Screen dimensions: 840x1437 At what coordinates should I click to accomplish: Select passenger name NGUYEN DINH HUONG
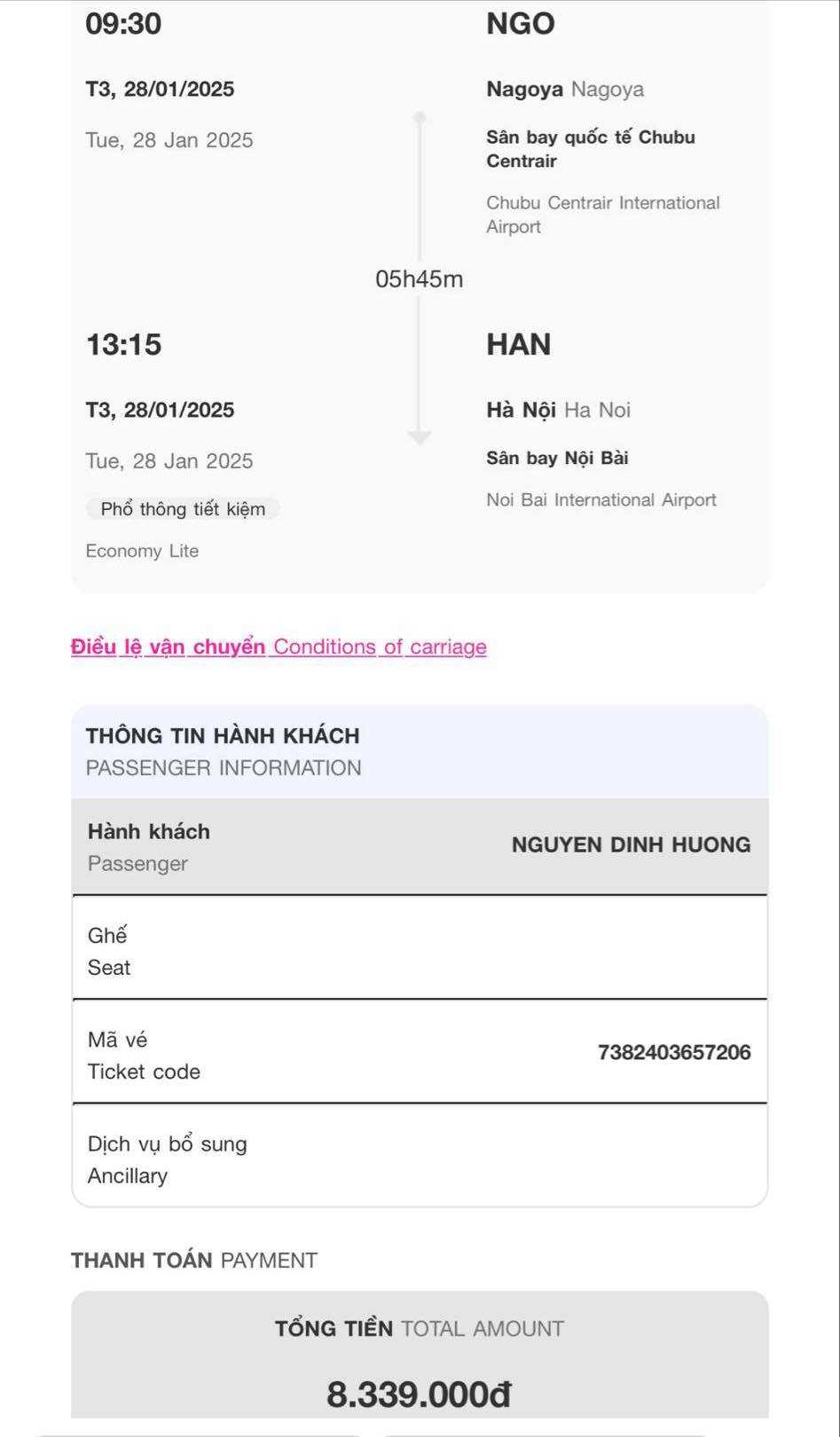coord(631,844)
